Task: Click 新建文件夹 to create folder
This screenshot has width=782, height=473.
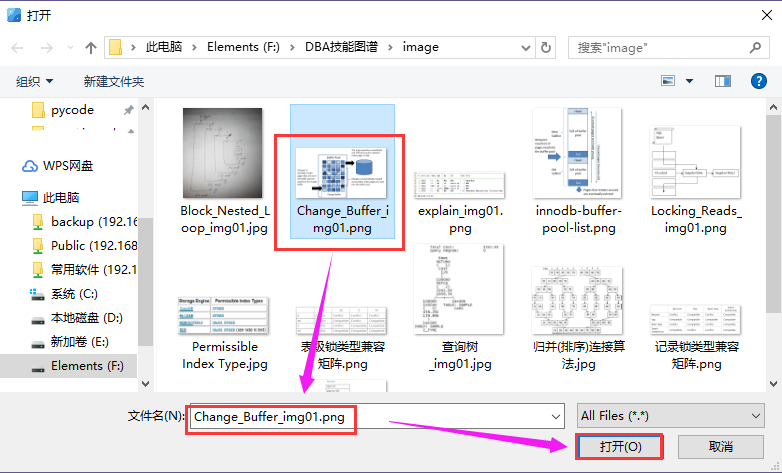Action: click(113, 81)
